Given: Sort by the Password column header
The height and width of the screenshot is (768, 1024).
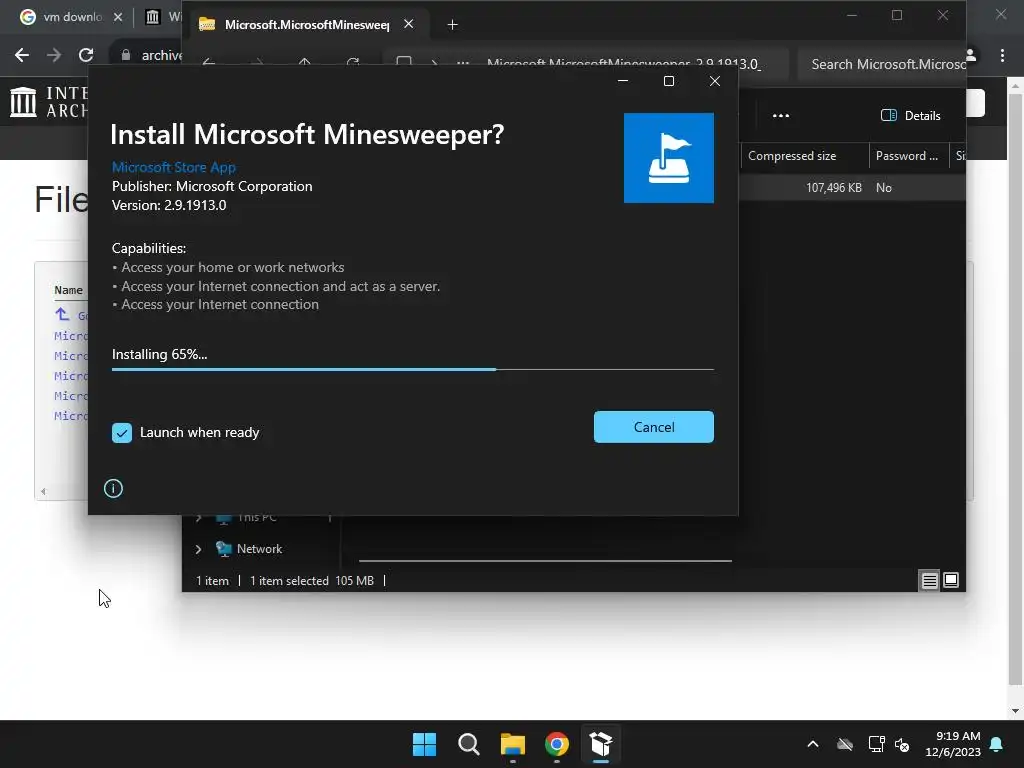Looking at the screenshot, I should [908, 156].
